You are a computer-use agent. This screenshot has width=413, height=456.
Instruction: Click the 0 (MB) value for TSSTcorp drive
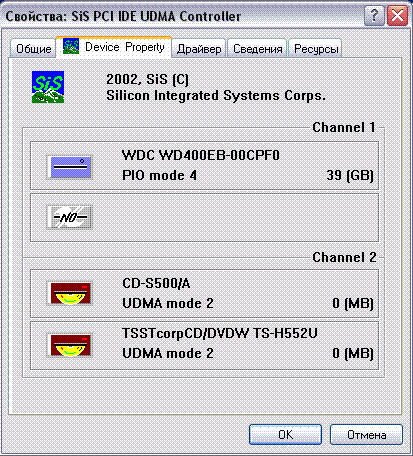pos(353,353)
